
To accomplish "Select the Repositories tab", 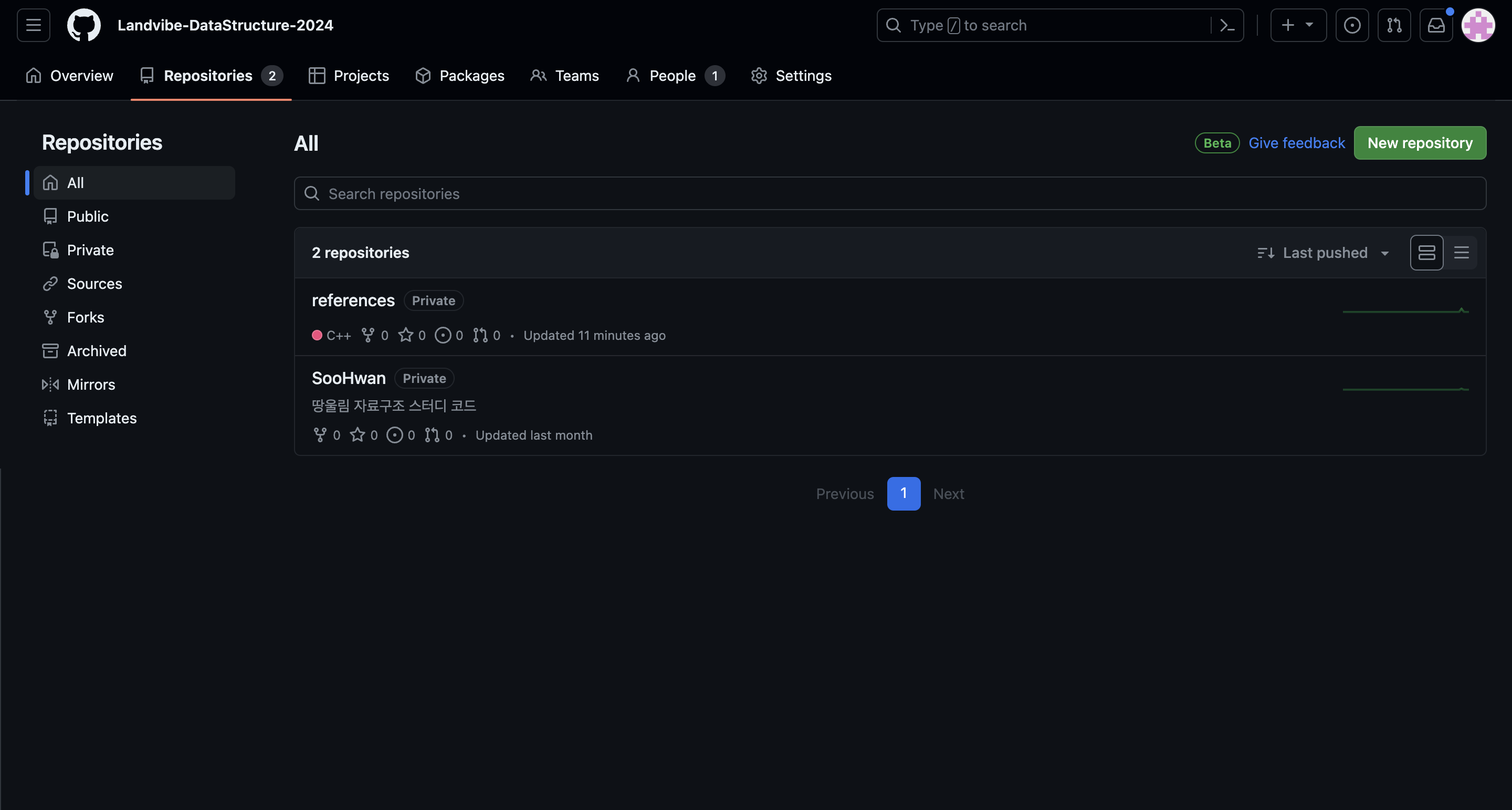I will (x=211, y=76).
